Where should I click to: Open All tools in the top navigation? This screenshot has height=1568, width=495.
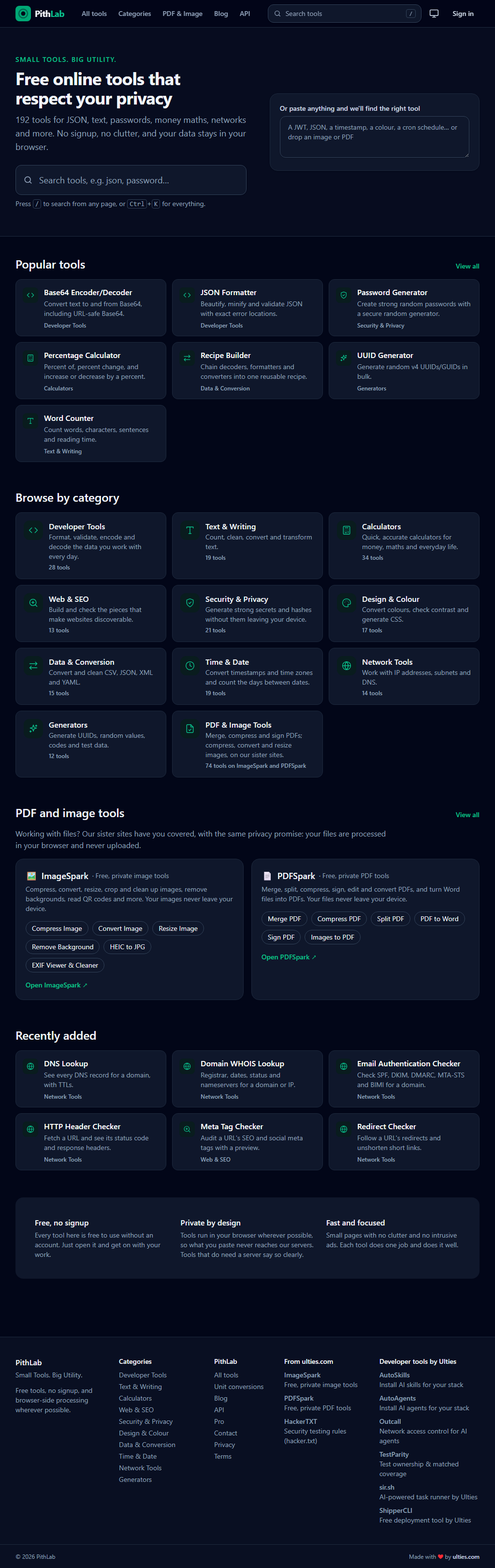tap(94, 14)
